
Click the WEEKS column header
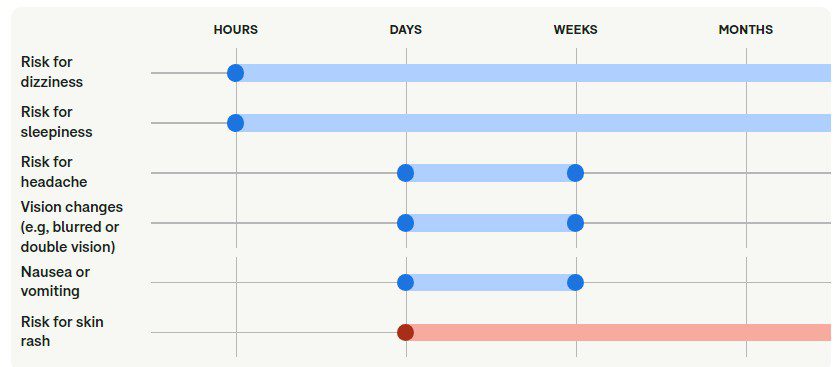575,30
